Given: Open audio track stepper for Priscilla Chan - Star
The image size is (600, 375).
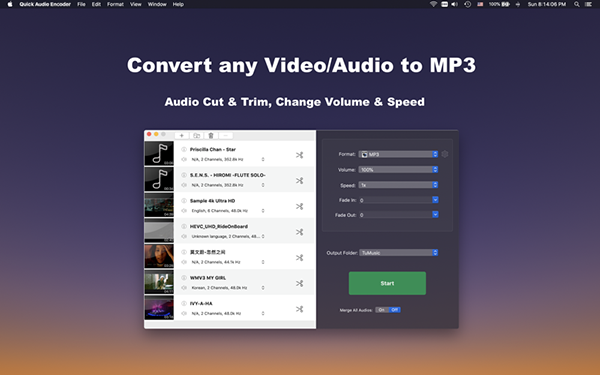Looking at the screenshot, I should click(263, 159).
